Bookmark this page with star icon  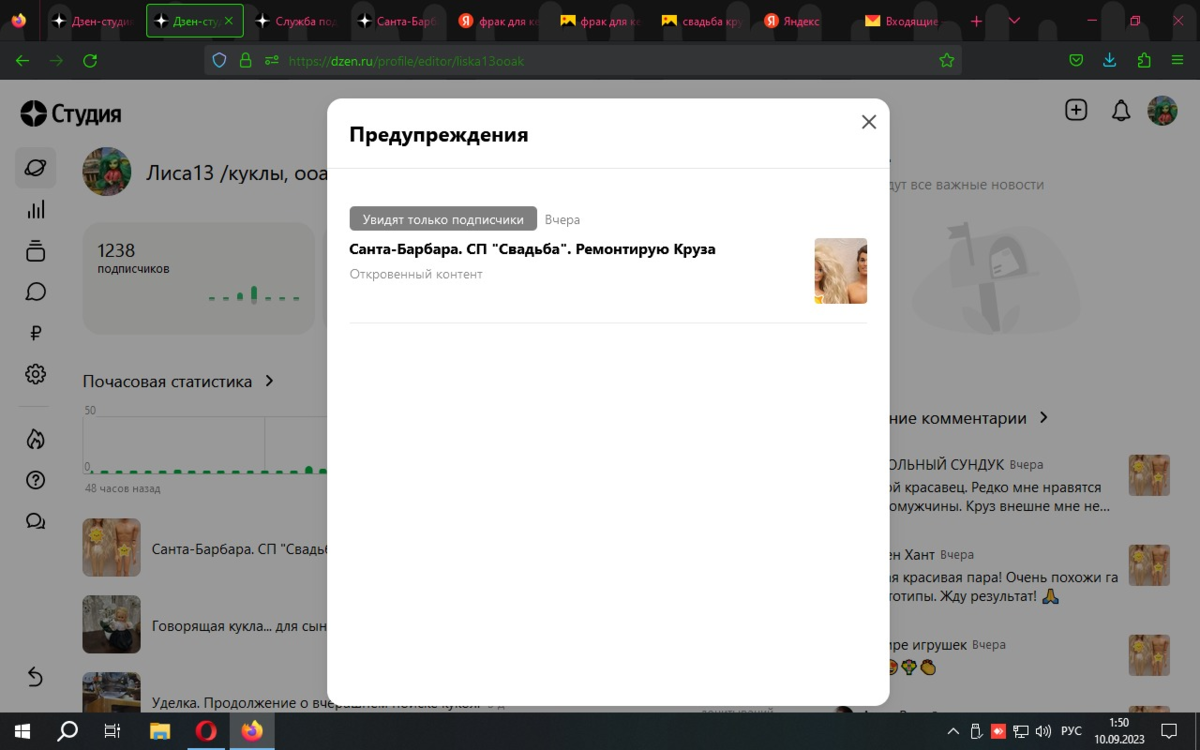pos(946,61)
